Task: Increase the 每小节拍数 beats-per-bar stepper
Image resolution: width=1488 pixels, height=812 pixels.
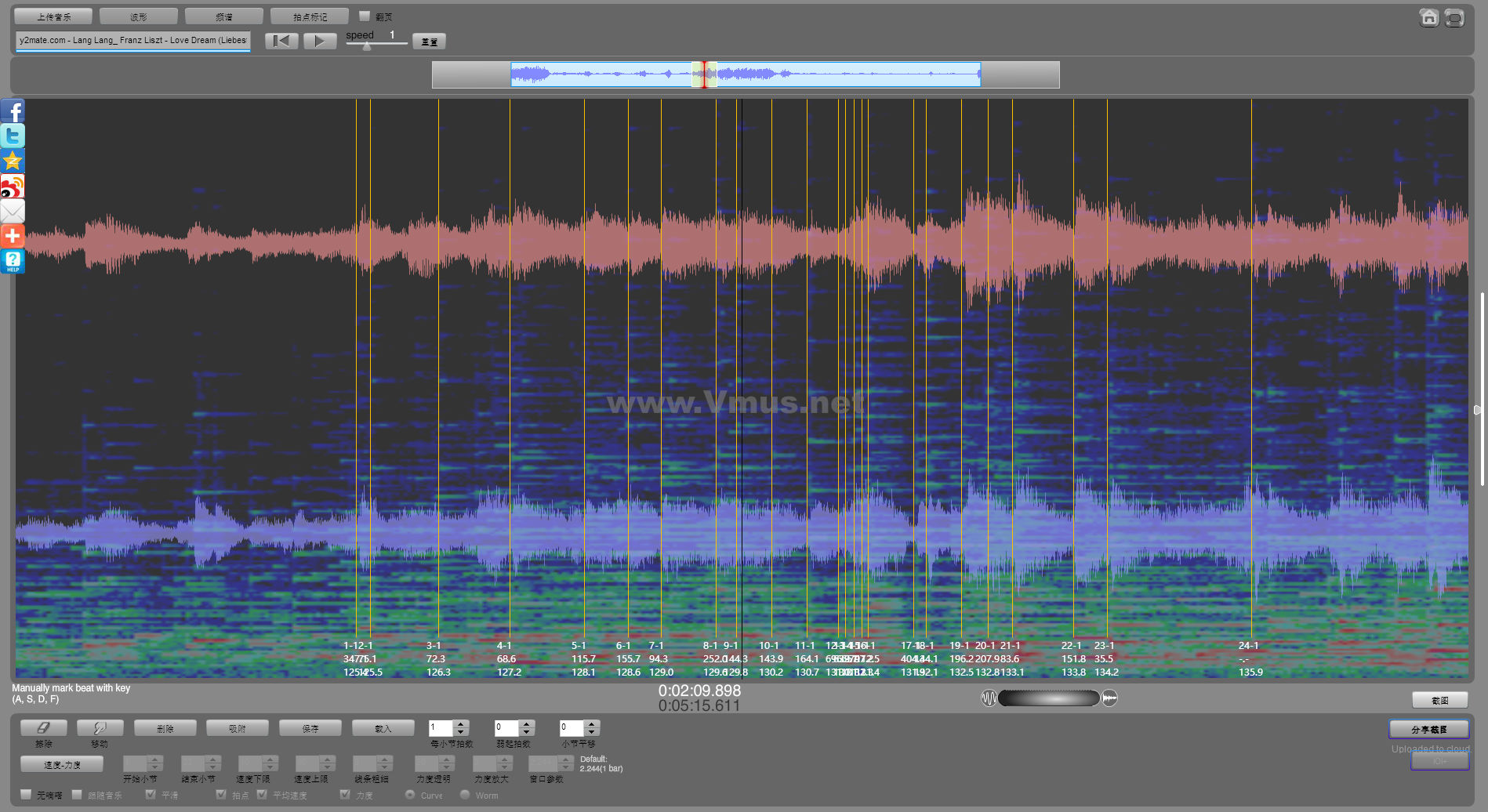Action: (461, 724)
